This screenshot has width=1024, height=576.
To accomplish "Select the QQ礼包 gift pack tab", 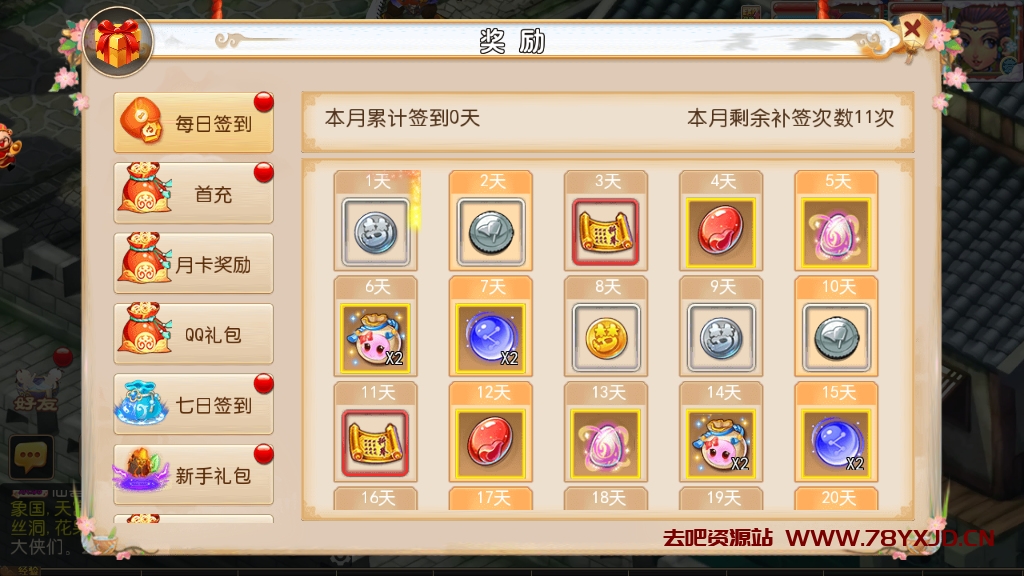I will pos(193,334).
